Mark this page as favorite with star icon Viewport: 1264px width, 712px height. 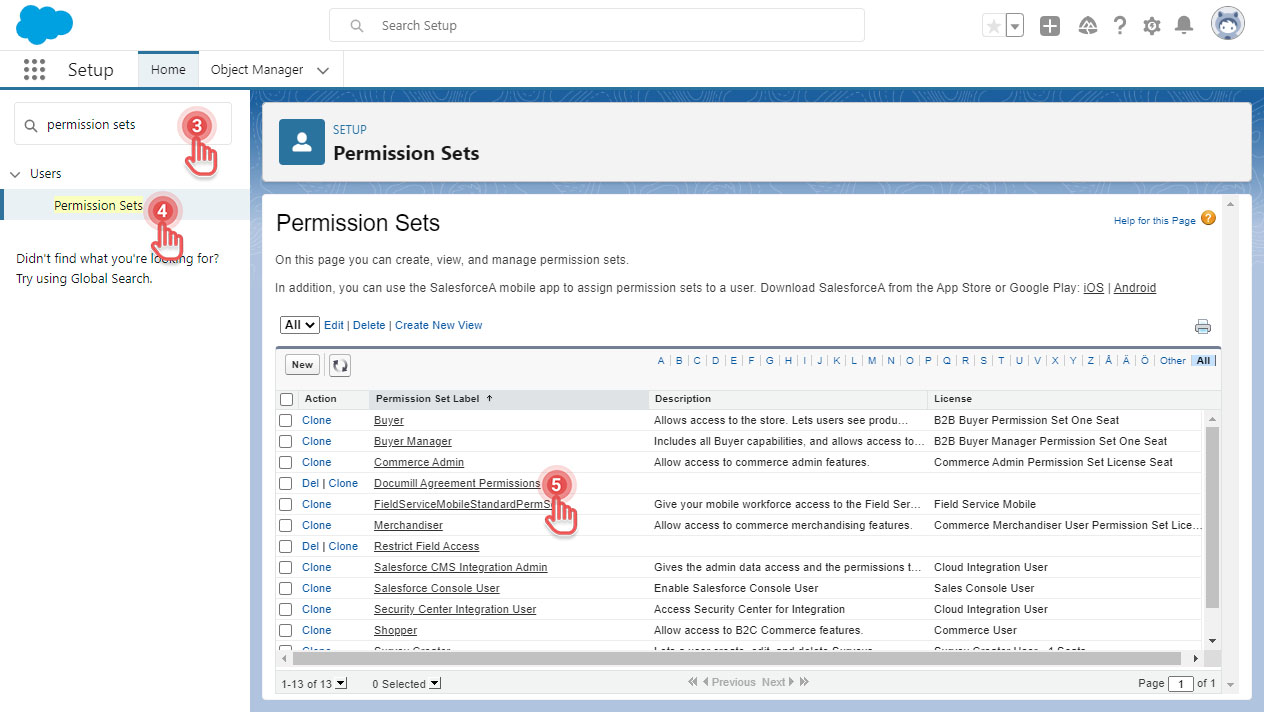[x=993, y=25]
